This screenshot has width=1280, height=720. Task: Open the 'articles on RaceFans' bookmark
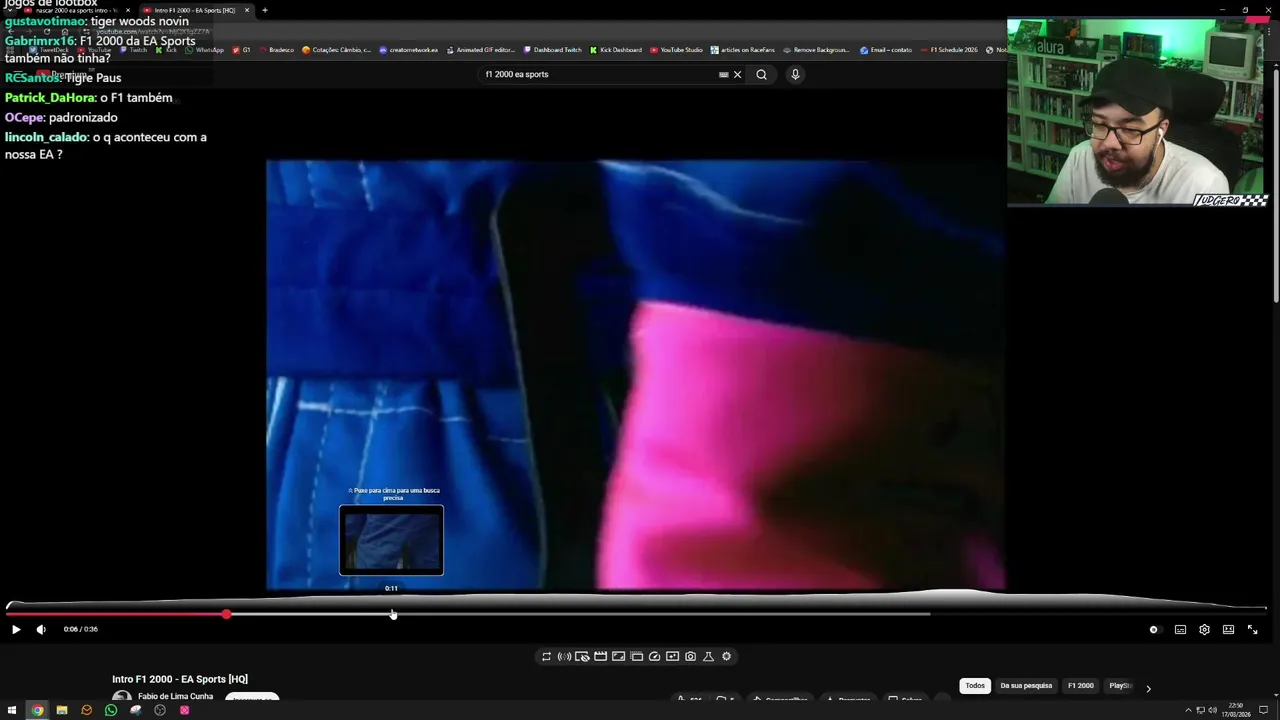tap(742, 50)
